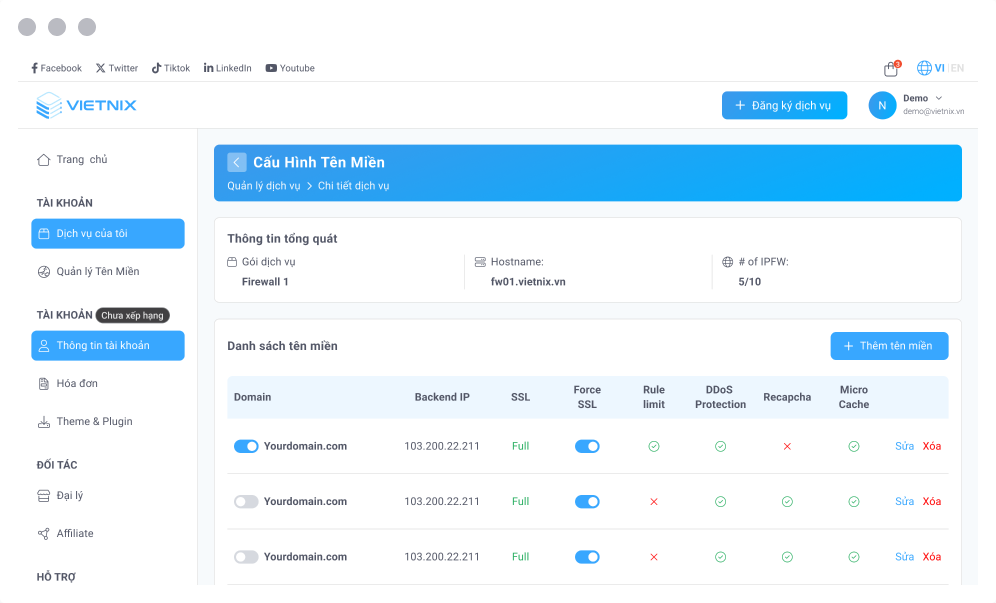Open Quản lý Tên Miền in sidebar
The width and height of the screenshot is (996, 603).
click(x=97, y=271)
